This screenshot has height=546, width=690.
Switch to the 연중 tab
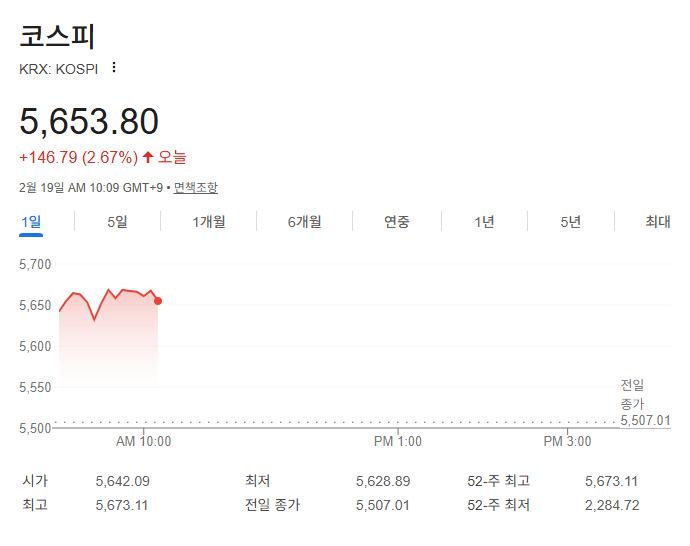click(397, 222)
